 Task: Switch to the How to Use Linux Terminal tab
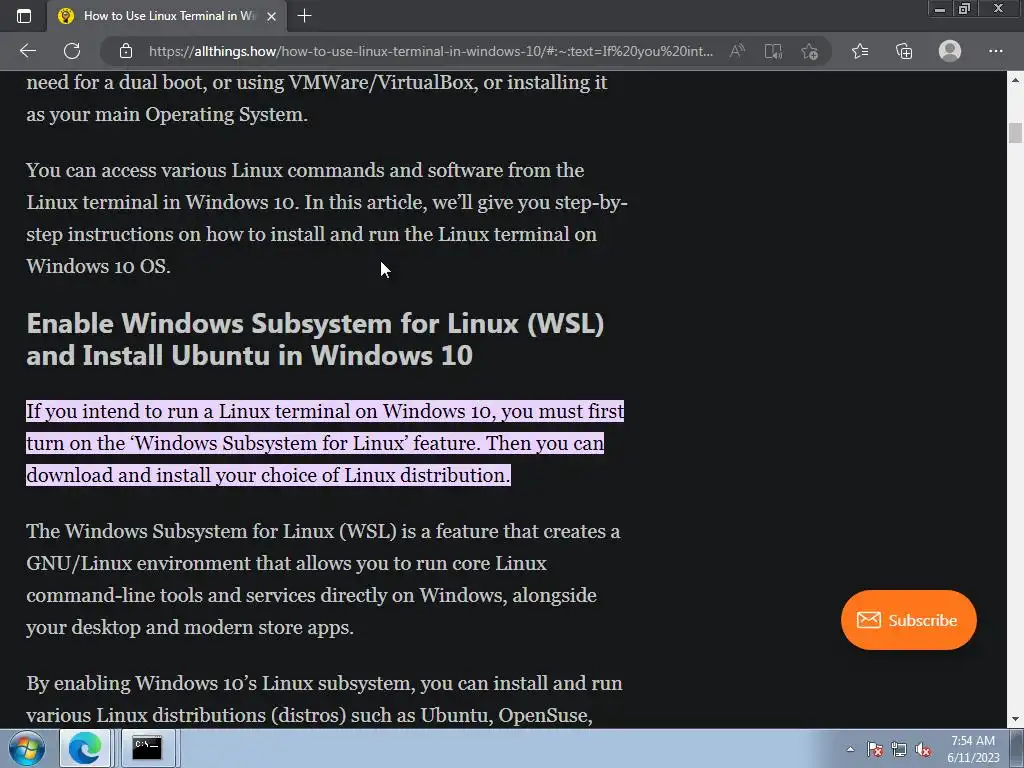[168, 16]
